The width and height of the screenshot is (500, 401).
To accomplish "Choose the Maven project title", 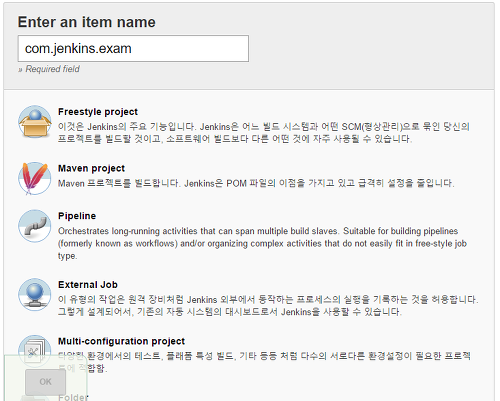I will pyautogui.click(x=91, y=168).
